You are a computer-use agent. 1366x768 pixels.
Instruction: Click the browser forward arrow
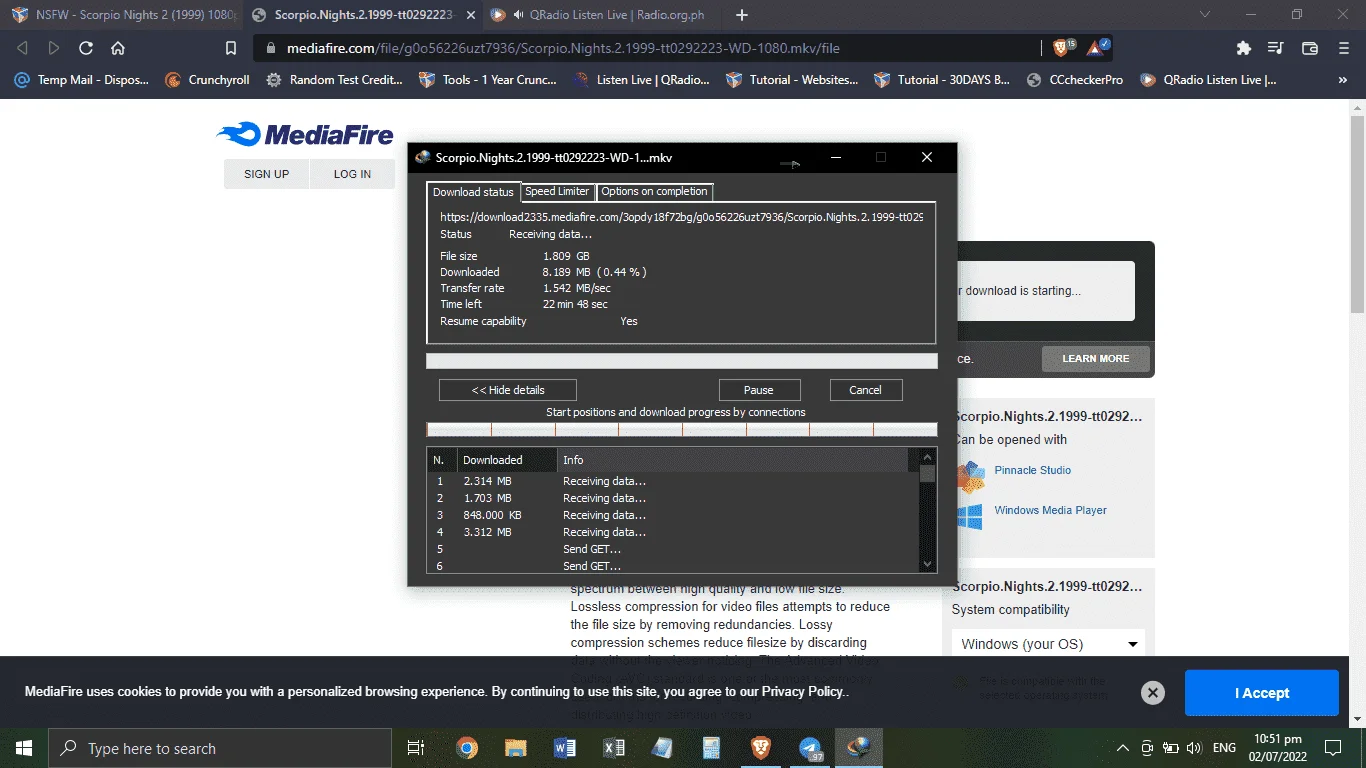54,48
